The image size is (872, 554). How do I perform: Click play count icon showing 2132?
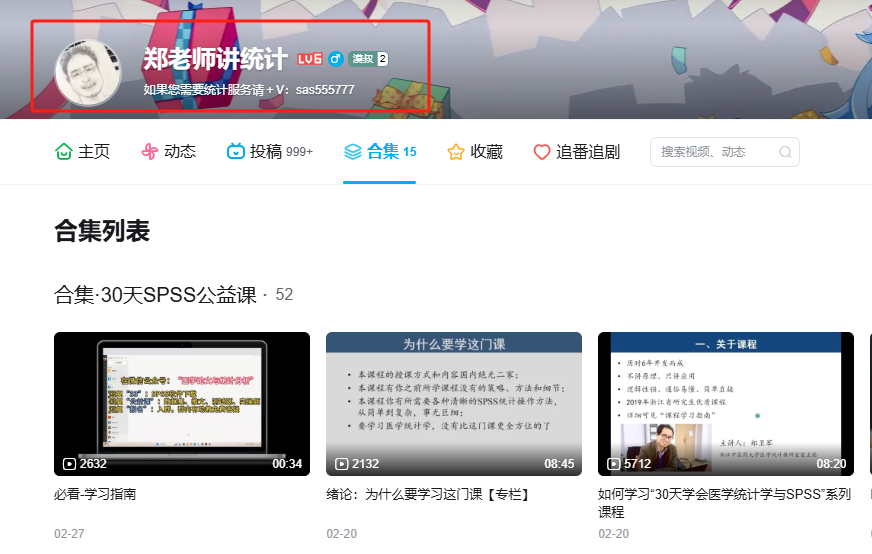coord(341,464)
